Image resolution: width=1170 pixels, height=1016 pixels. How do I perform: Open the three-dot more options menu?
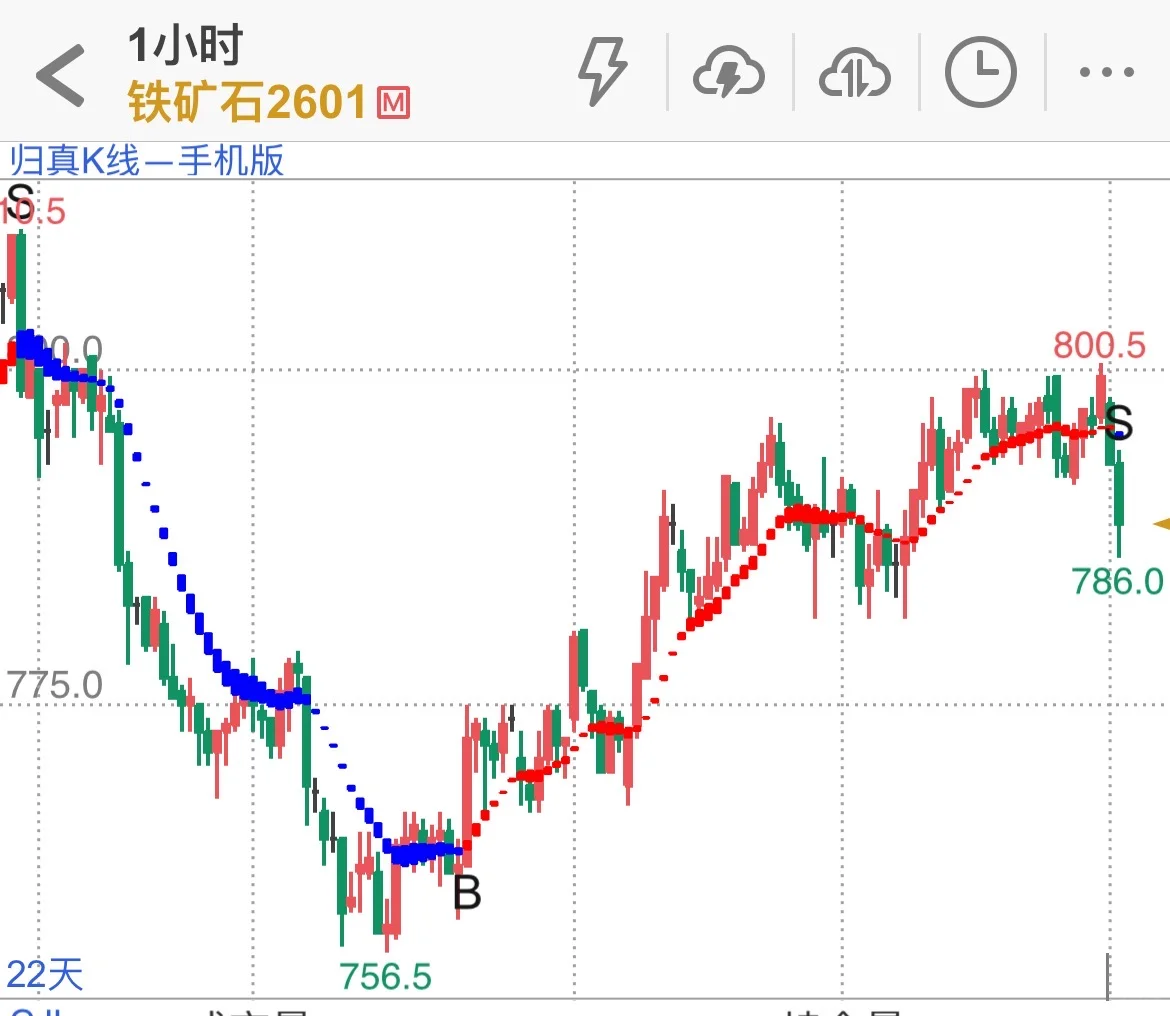coord(1107,72)
